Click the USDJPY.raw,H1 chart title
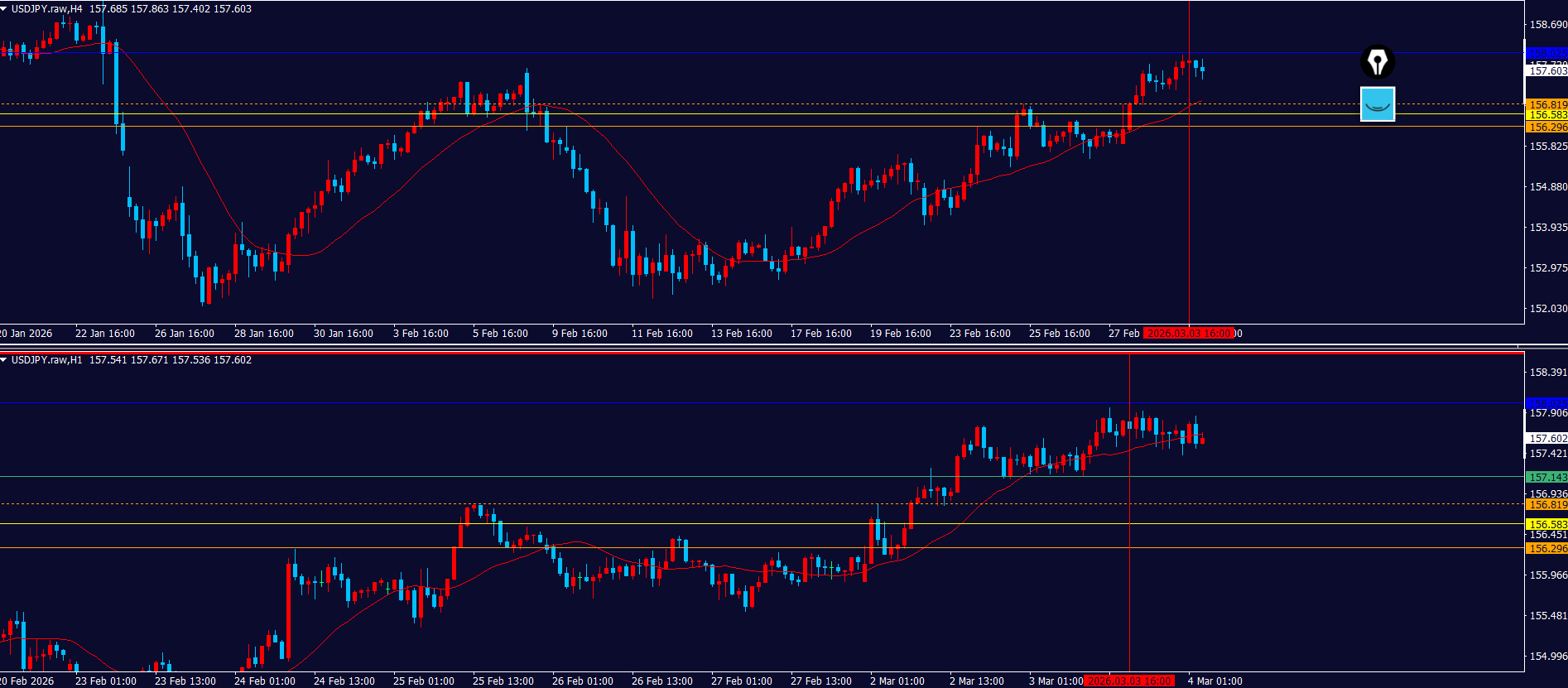 coord(46,360)
